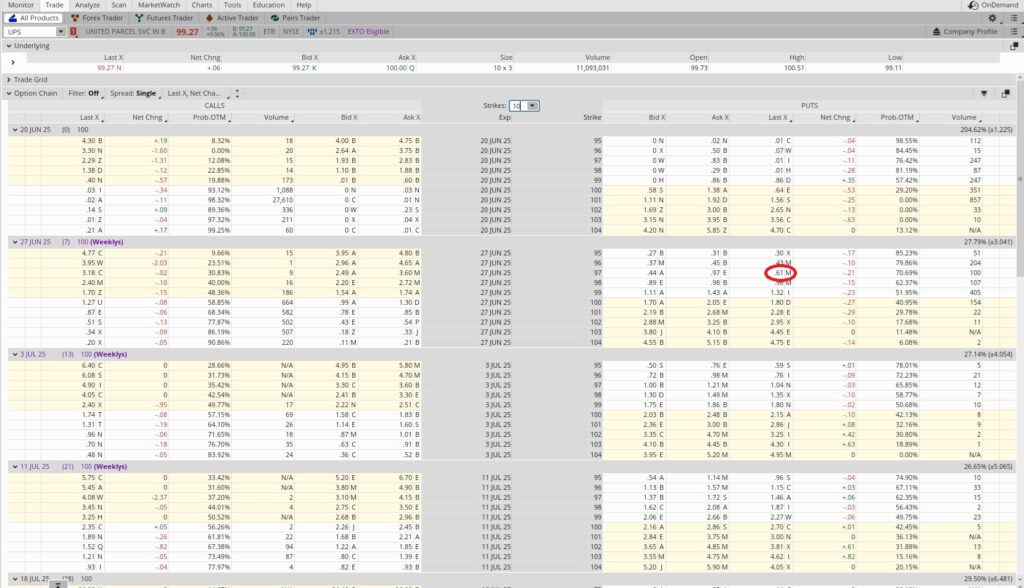Launch OnDemand market replay mode
This screenshot has height=588, width=1024.
point(998,5)
